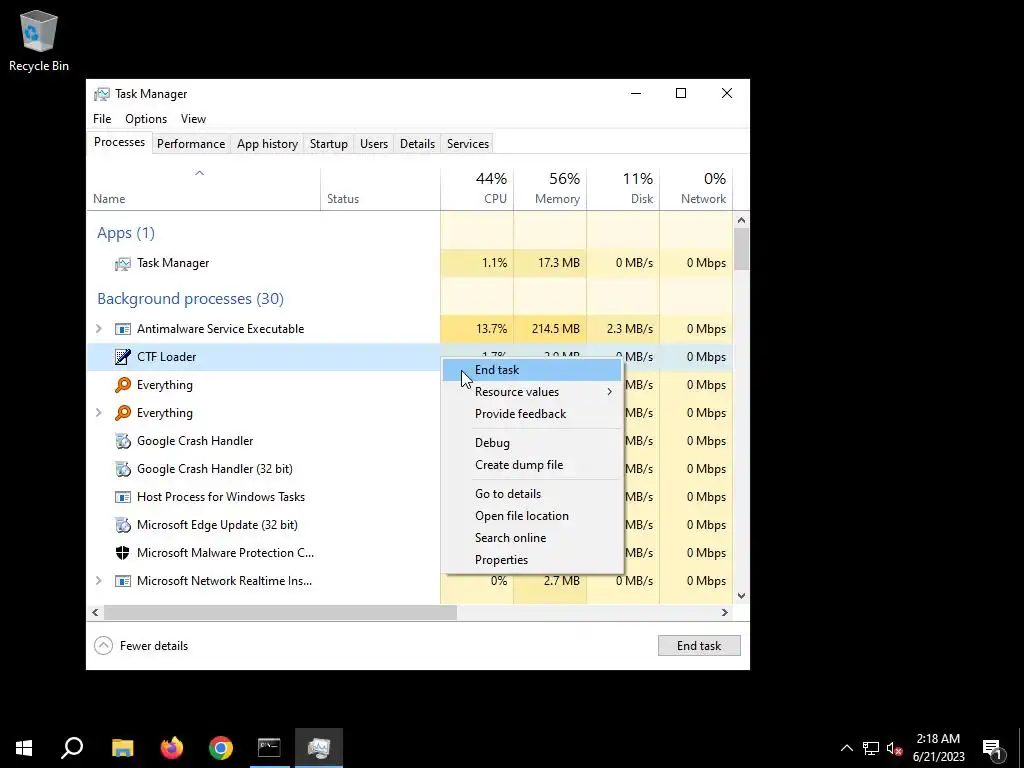Click the first Everything magnifier icon

coord(122,385)
